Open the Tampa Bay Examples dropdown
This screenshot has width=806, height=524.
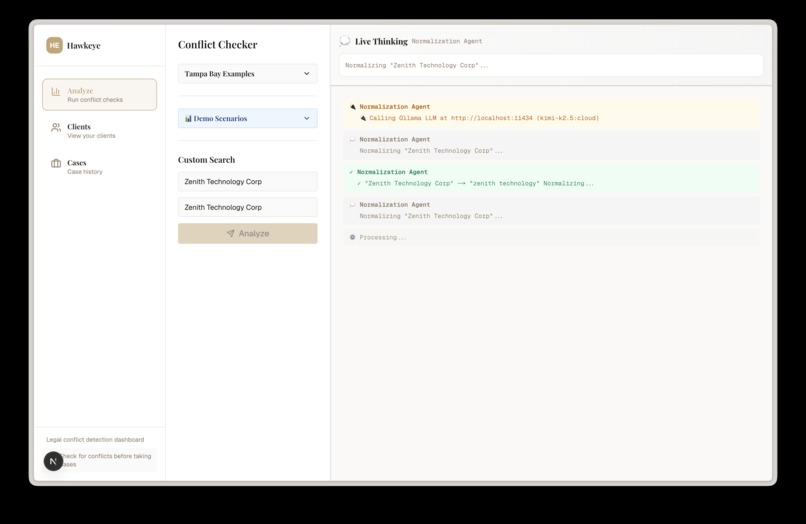(248, 74)
